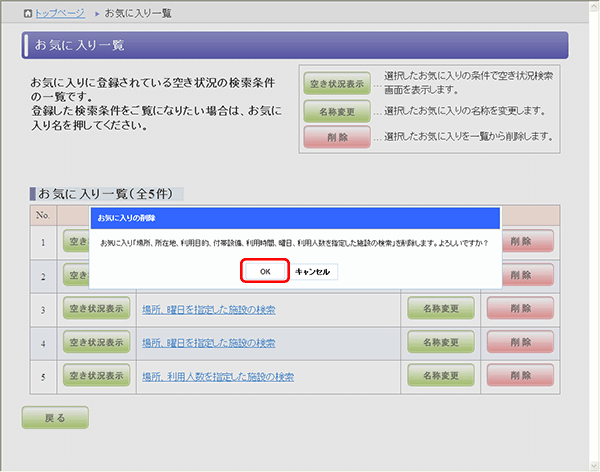This screenshot has width=600, height=472.
Task: Click キャンセル in the delete dialog
Action: pyautogui.click(x=313, y=272)
